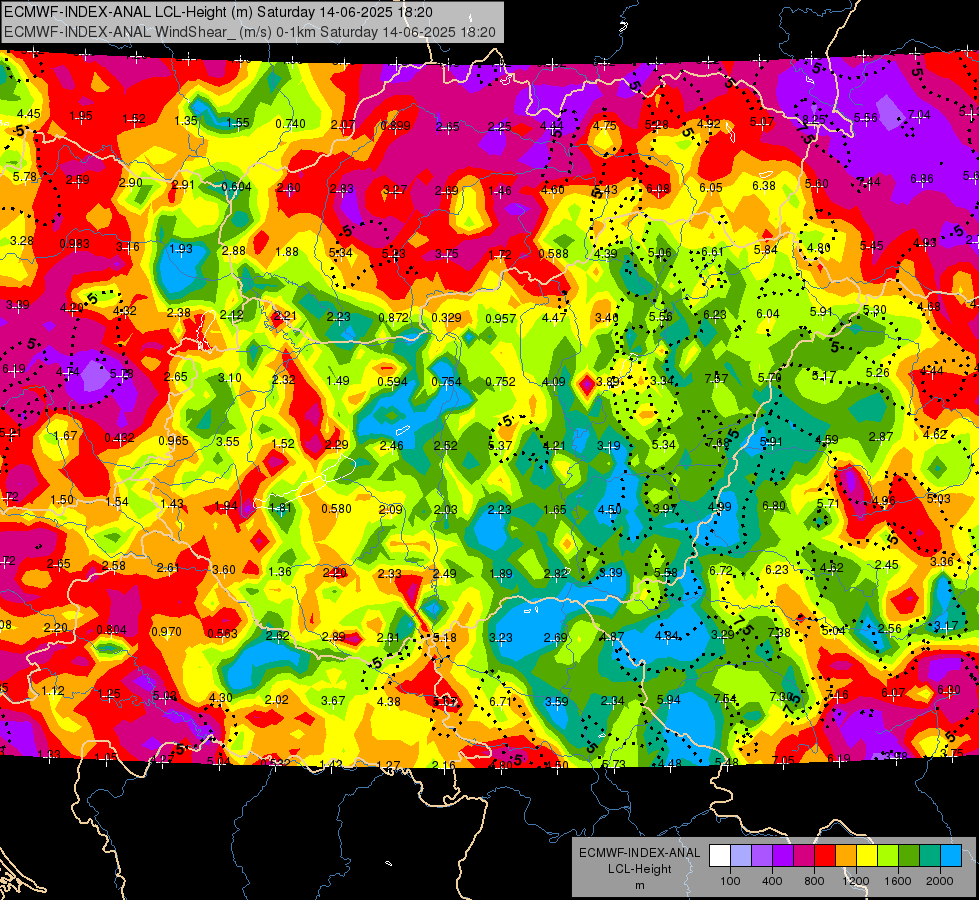This screenshot has height=900, width=979.
Task: Click the wind shear value '0.965'
Action: coord(173,440)
